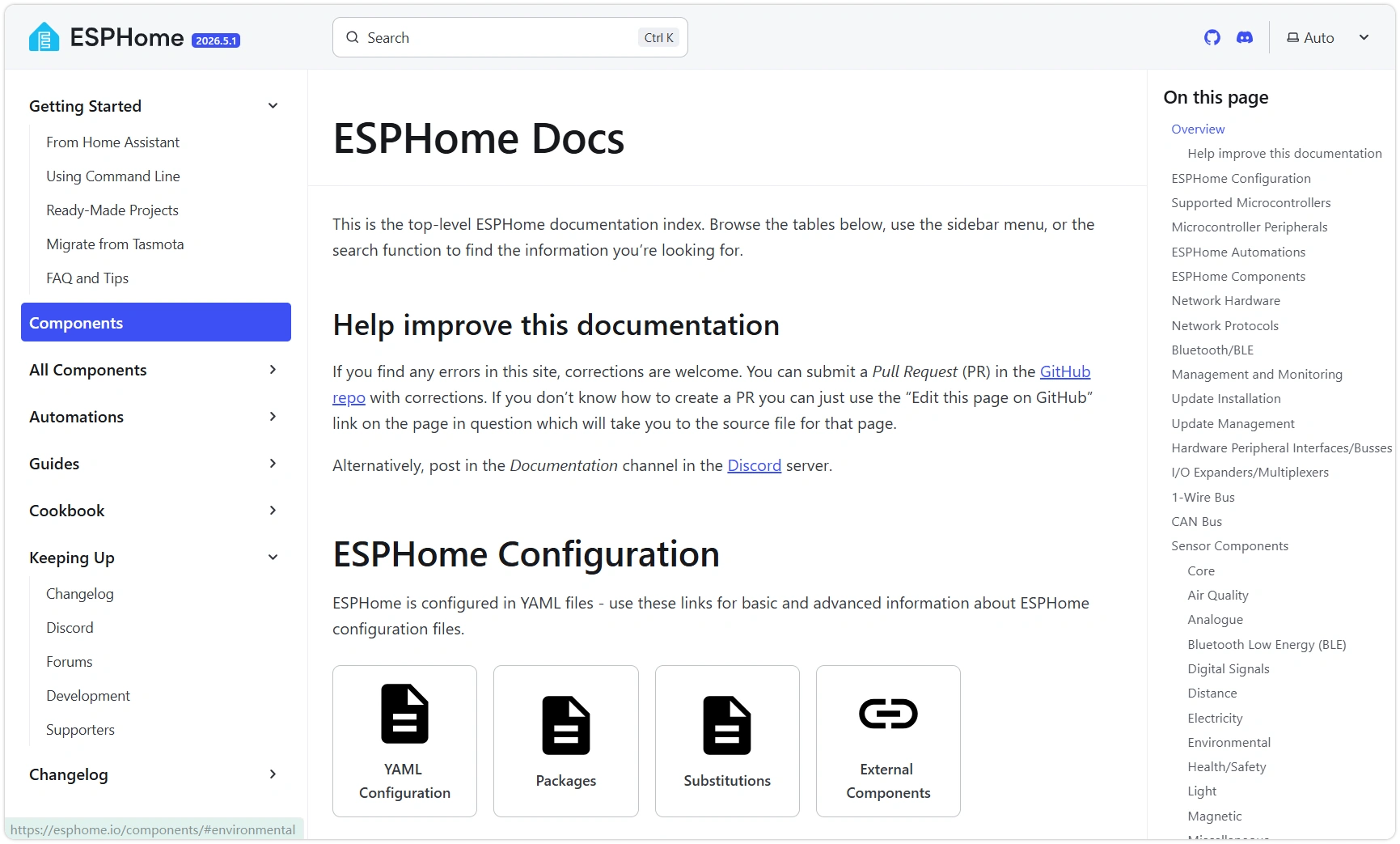Click the 2026.5.1 version badge
The height and width of the screenshot is (844, 1400).
click(x=216, y=40)
